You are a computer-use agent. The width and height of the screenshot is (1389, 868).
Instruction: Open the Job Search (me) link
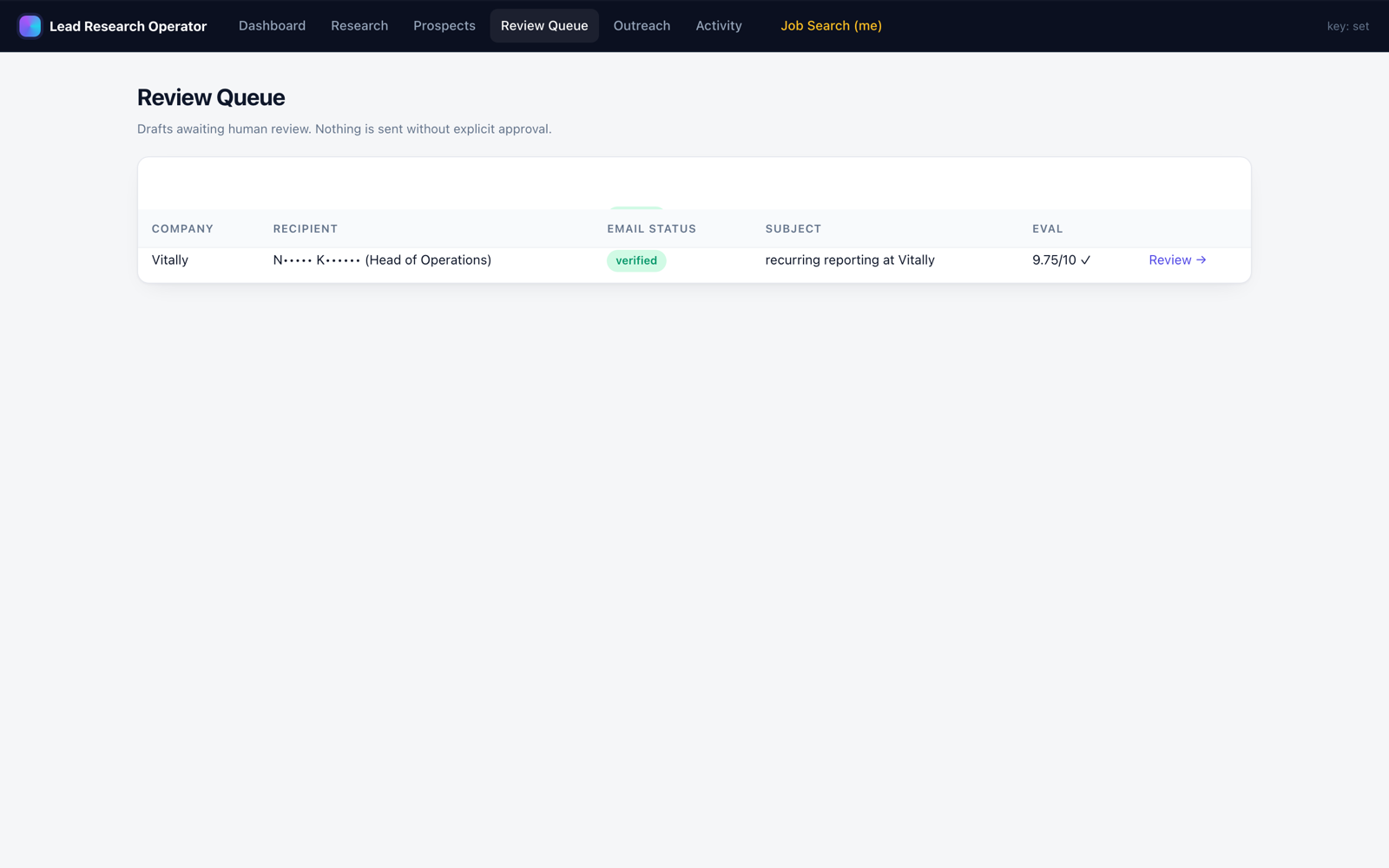click(831, 26)
